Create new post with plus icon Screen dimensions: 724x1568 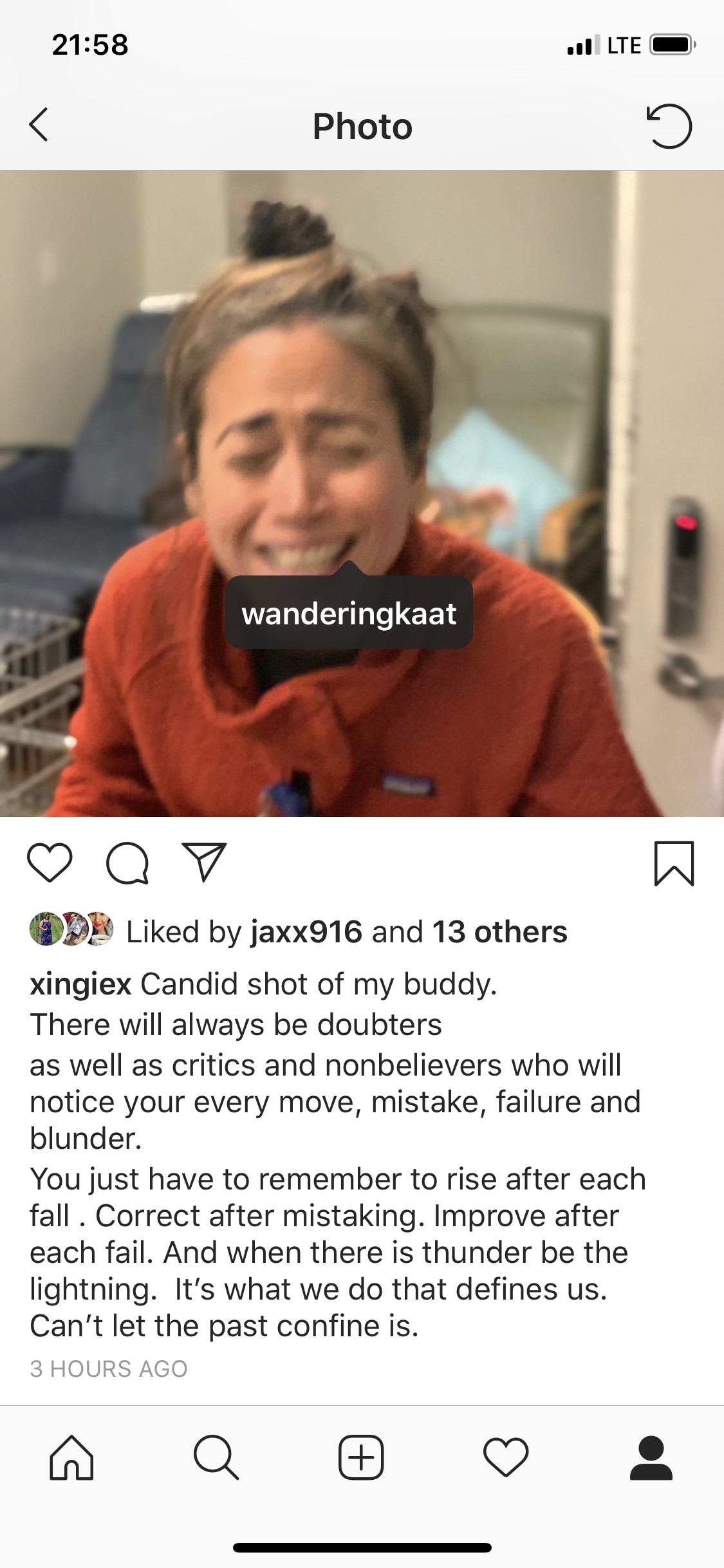point(361,1458)
